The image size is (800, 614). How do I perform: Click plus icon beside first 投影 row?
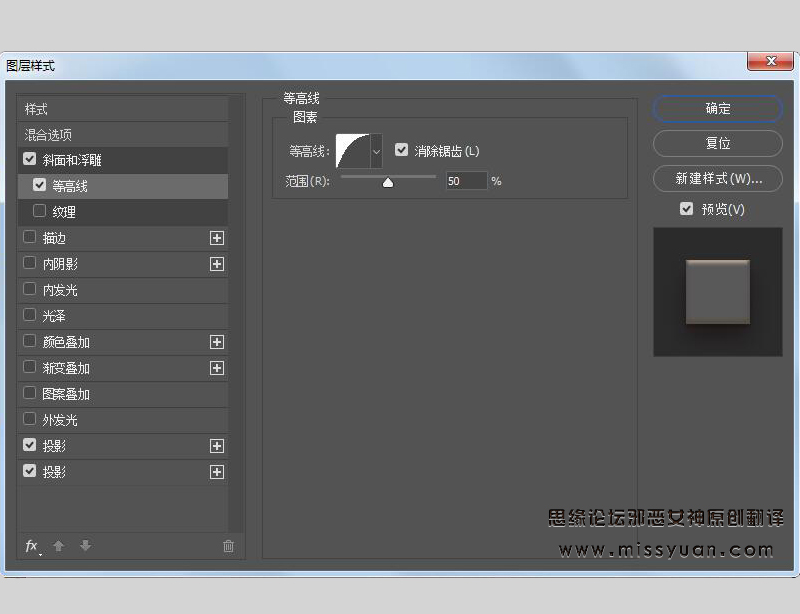(x=217, y=446)
